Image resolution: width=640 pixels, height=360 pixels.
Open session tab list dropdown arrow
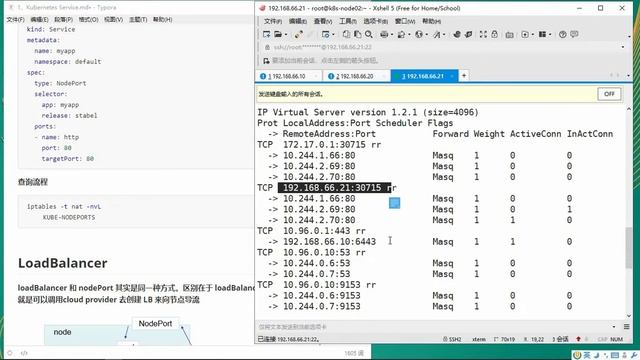[x=628, y=76]
